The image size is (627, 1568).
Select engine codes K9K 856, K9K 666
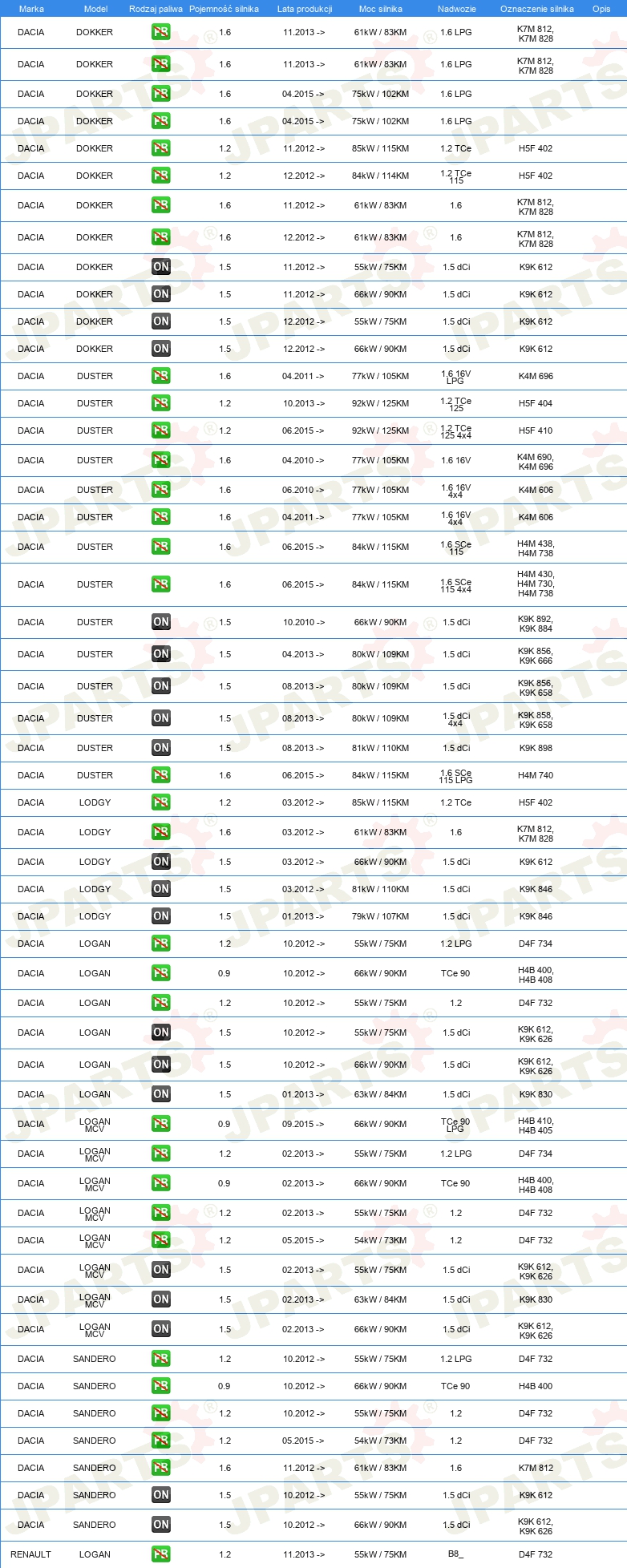point(536,656)
